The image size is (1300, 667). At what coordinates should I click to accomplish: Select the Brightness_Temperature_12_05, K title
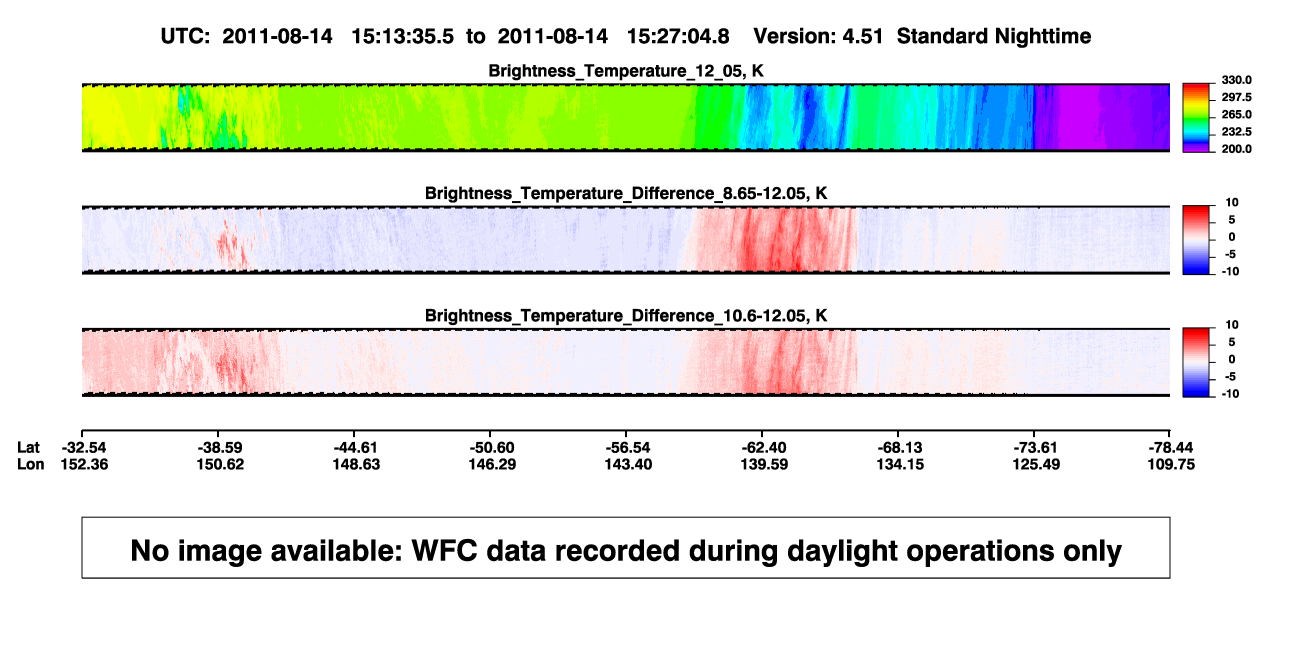(x=626, y=71)
